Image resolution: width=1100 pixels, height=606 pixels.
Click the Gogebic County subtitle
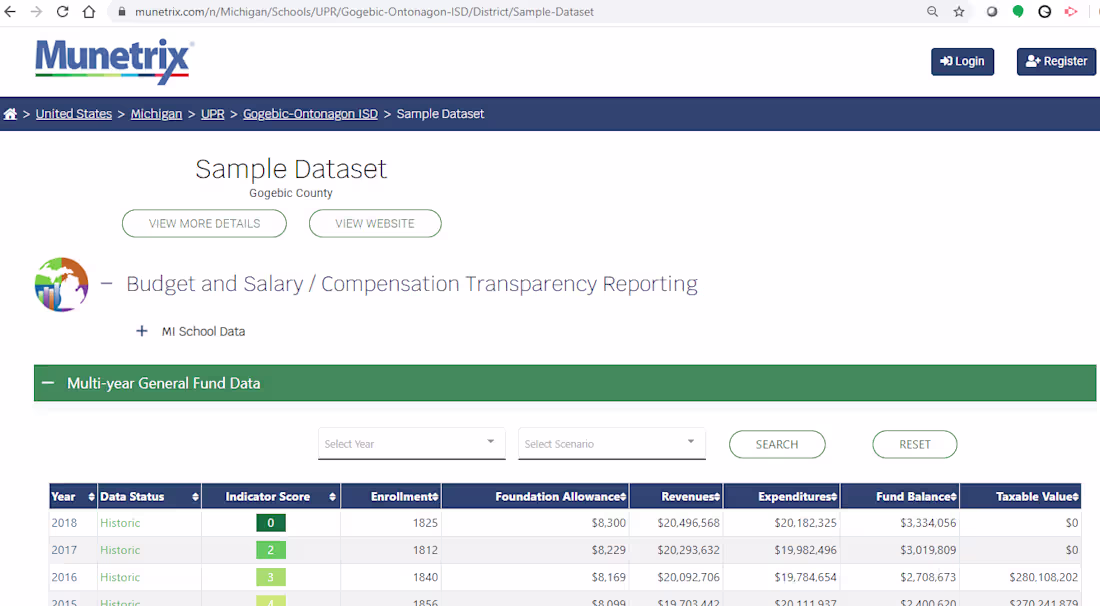tap(290, 193)
